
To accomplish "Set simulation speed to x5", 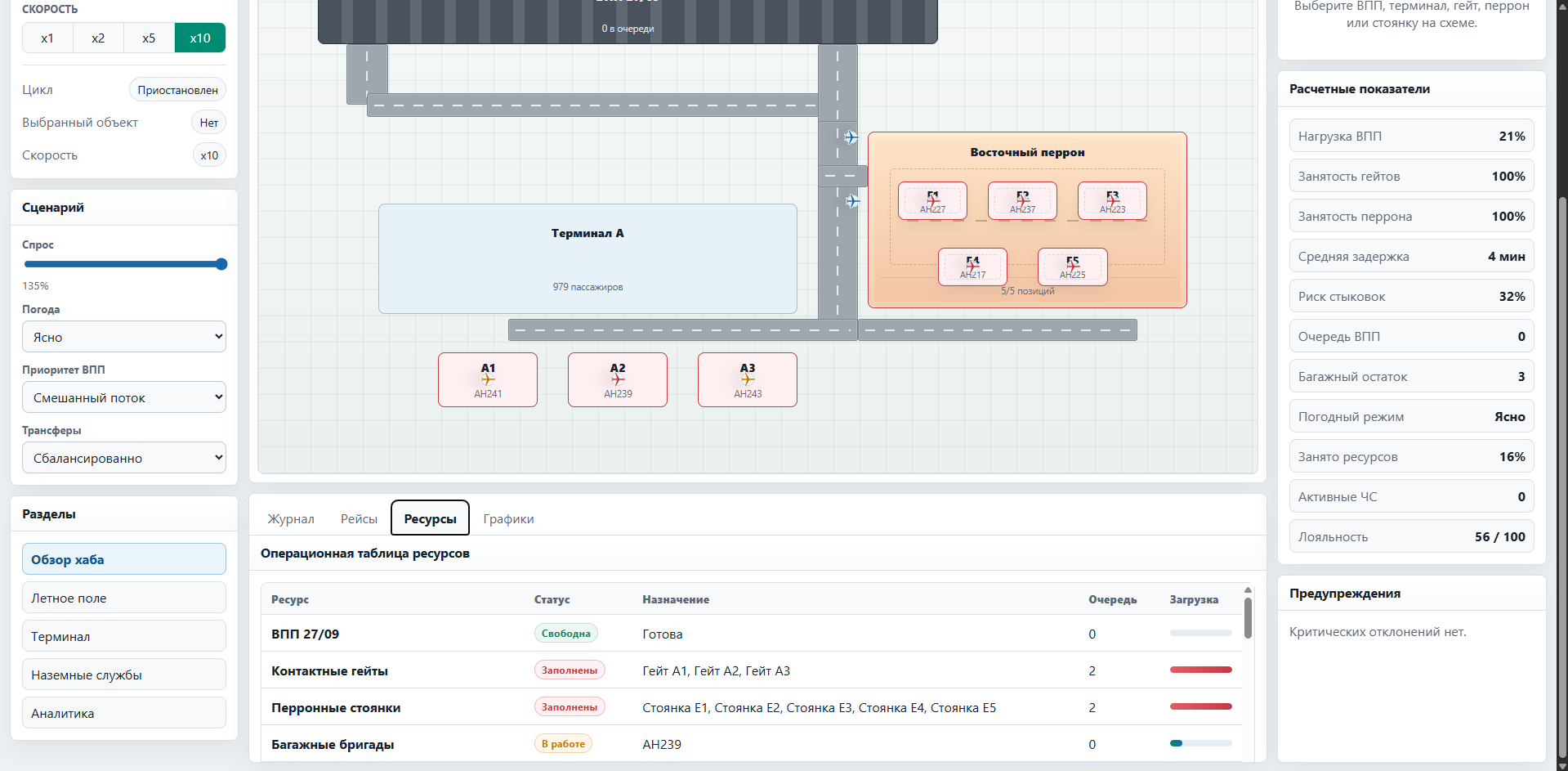I will [149, 38].
